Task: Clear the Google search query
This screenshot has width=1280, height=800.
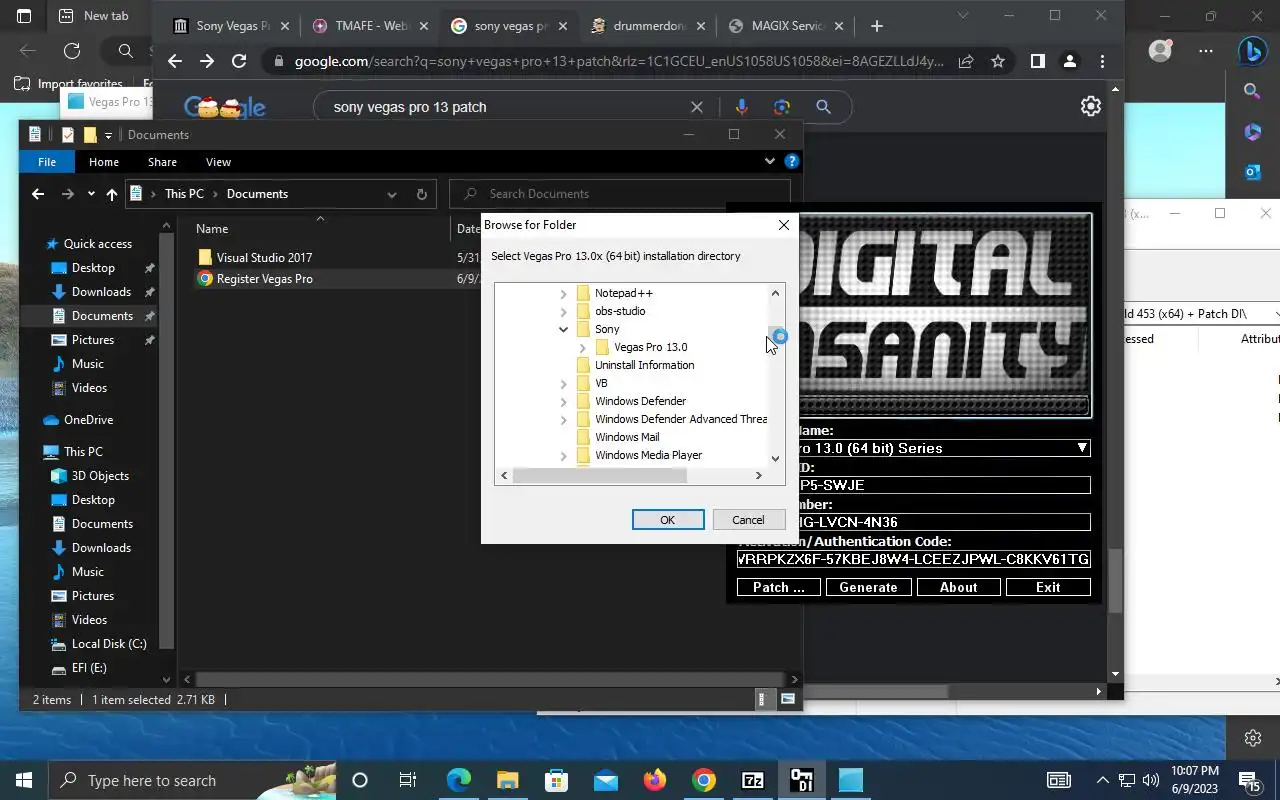Action: click(697, 107)
